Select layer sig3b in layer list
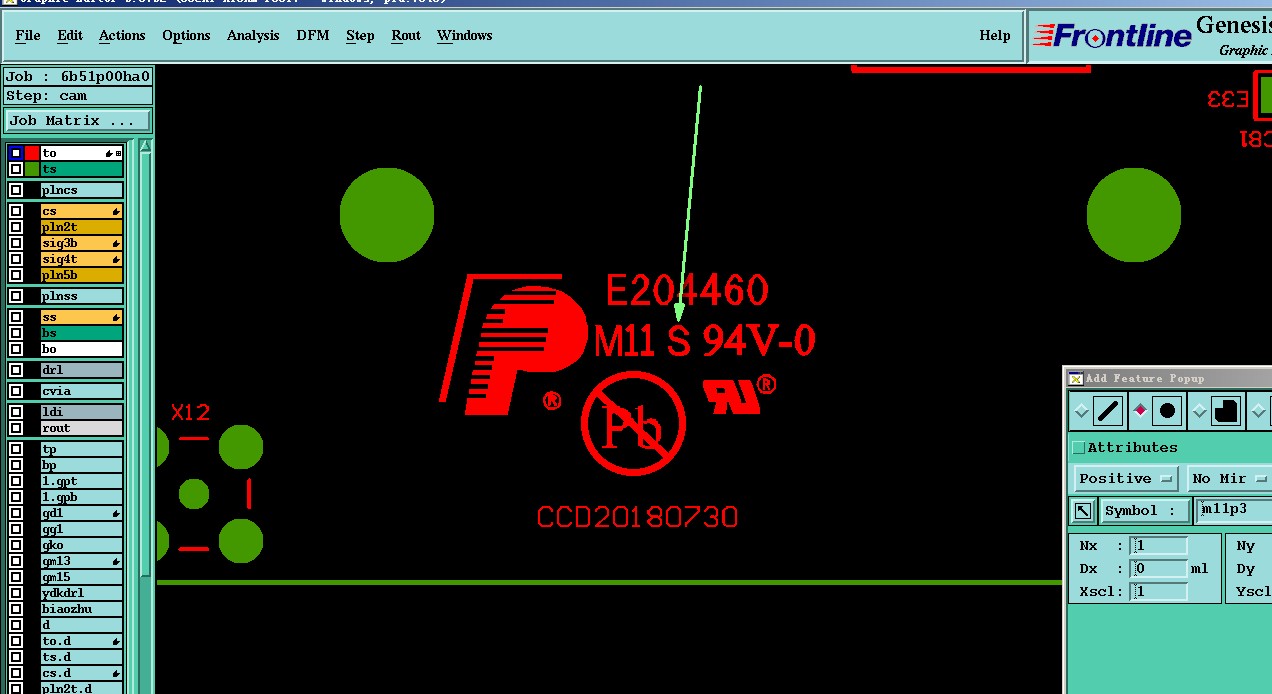 81,243
